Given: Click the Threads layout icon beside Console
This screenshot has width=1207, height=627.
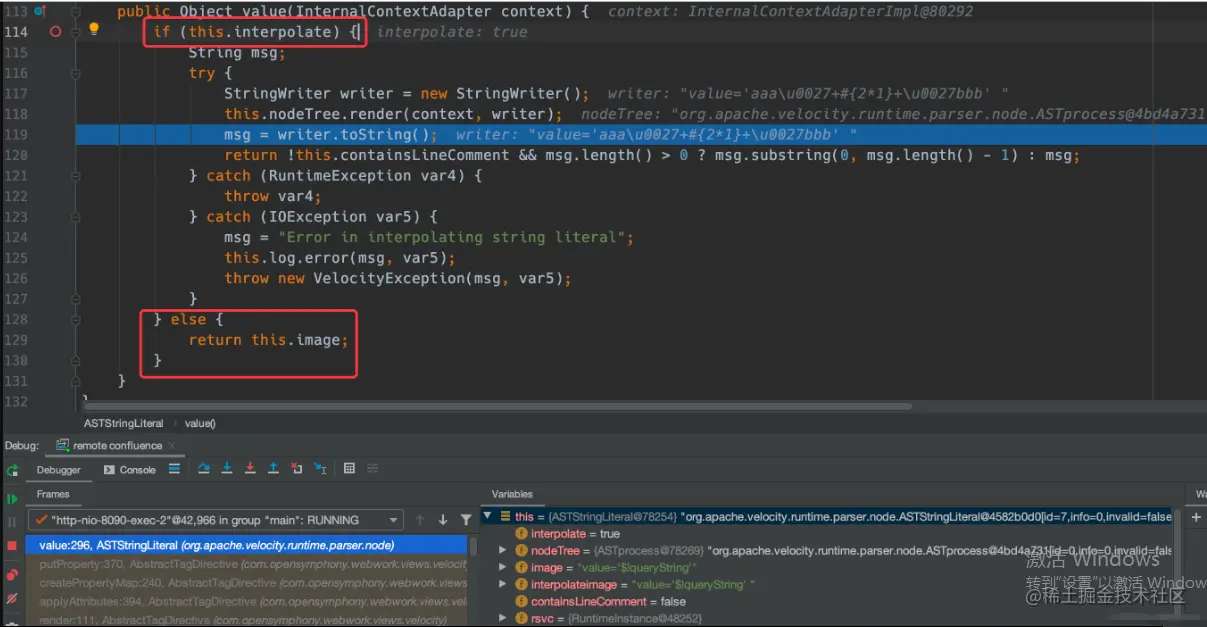Looking at the screenshot, I should [174, 469].
